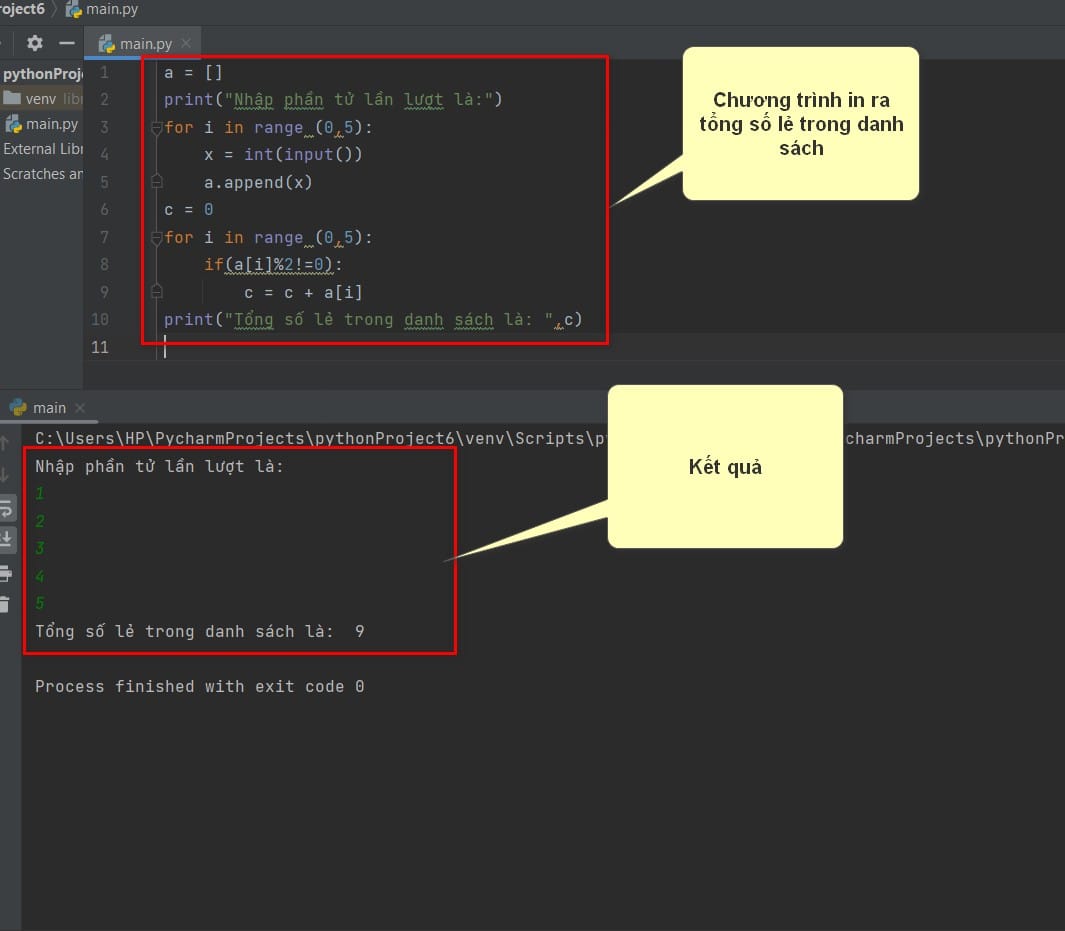1065x931 pixels.
Task: Click line number 11 in the gutter
Action: pos(100,348)
